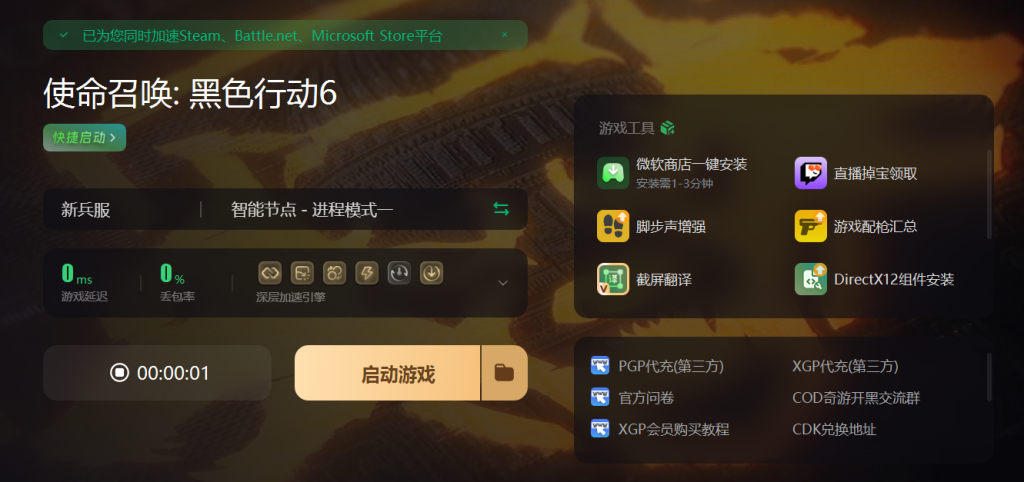Click the 启动游戏 button

[388, 373]
